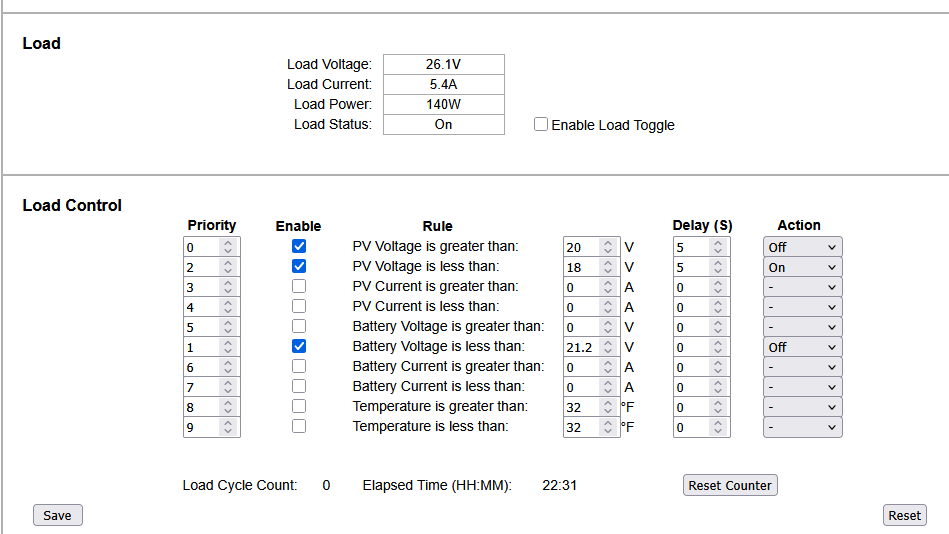Image resolution: width=949 pixels, height=534 pixels.
Task: Disable the PV Voltage is less than rule
Action: tap(298, 266)
